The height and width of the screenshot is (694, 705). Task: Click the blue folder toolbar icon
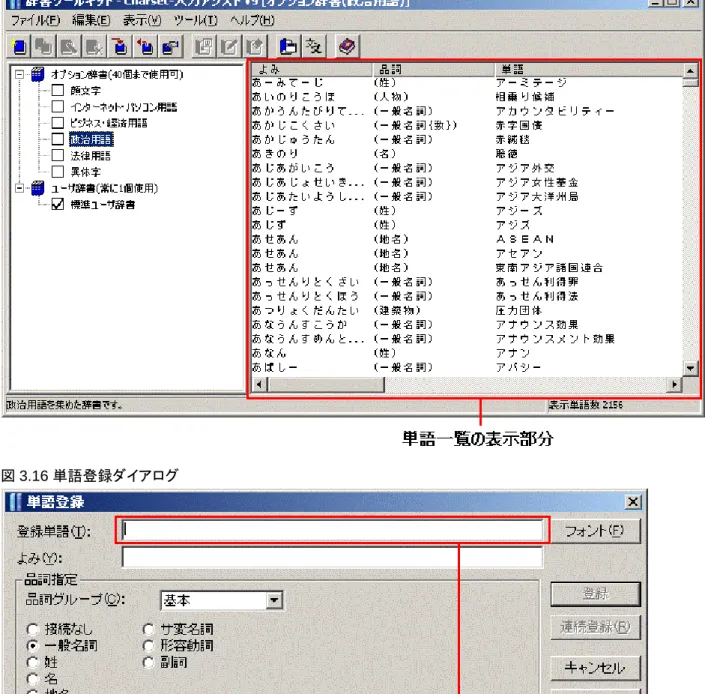pos(288,46)
